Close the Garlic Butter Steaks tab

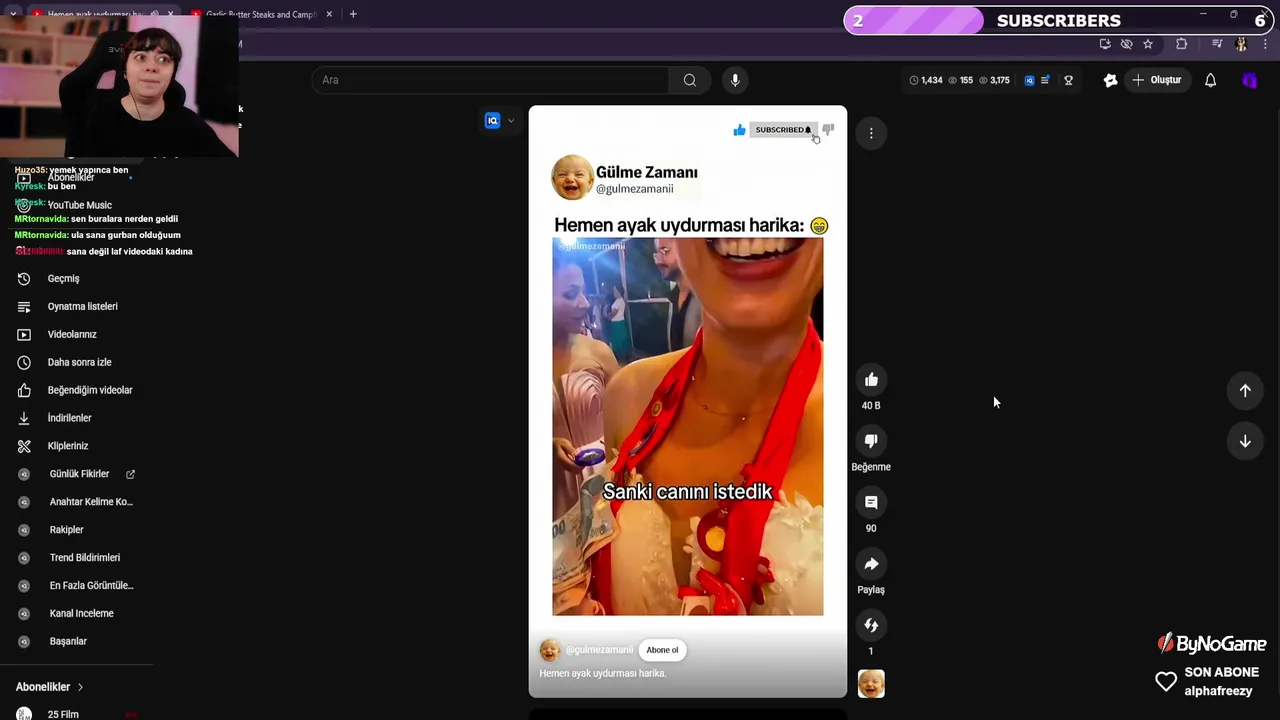click(x=328, y=15)
